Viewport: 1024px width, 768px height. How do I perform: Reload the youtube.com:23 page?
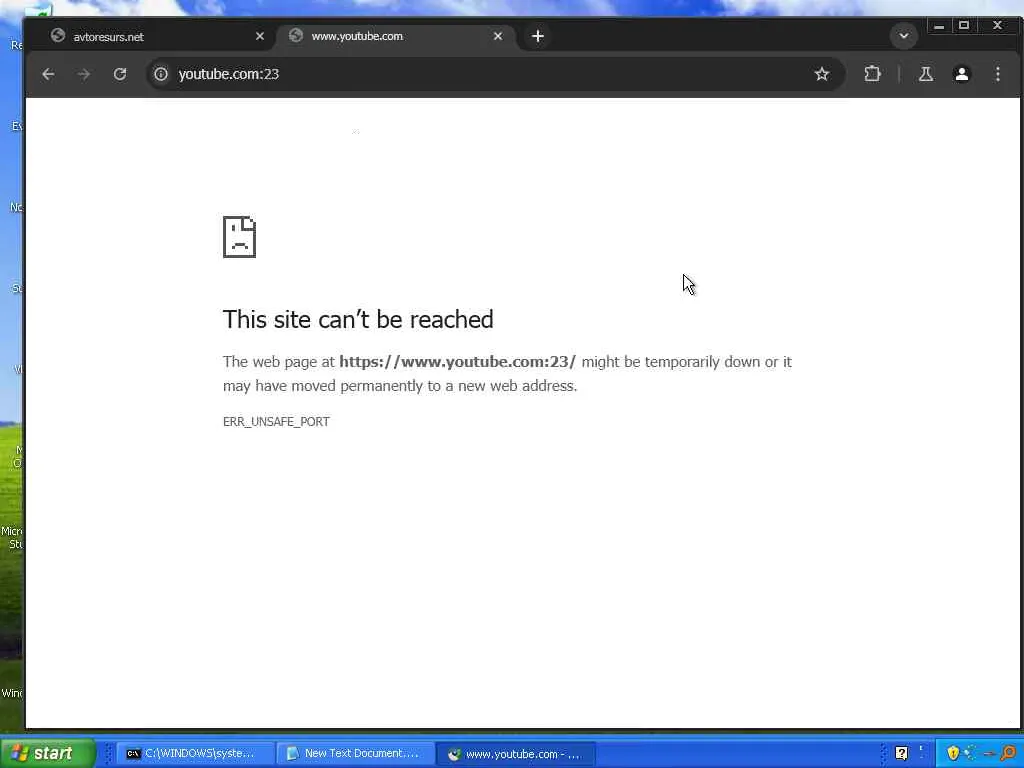[x=120, y=74]
